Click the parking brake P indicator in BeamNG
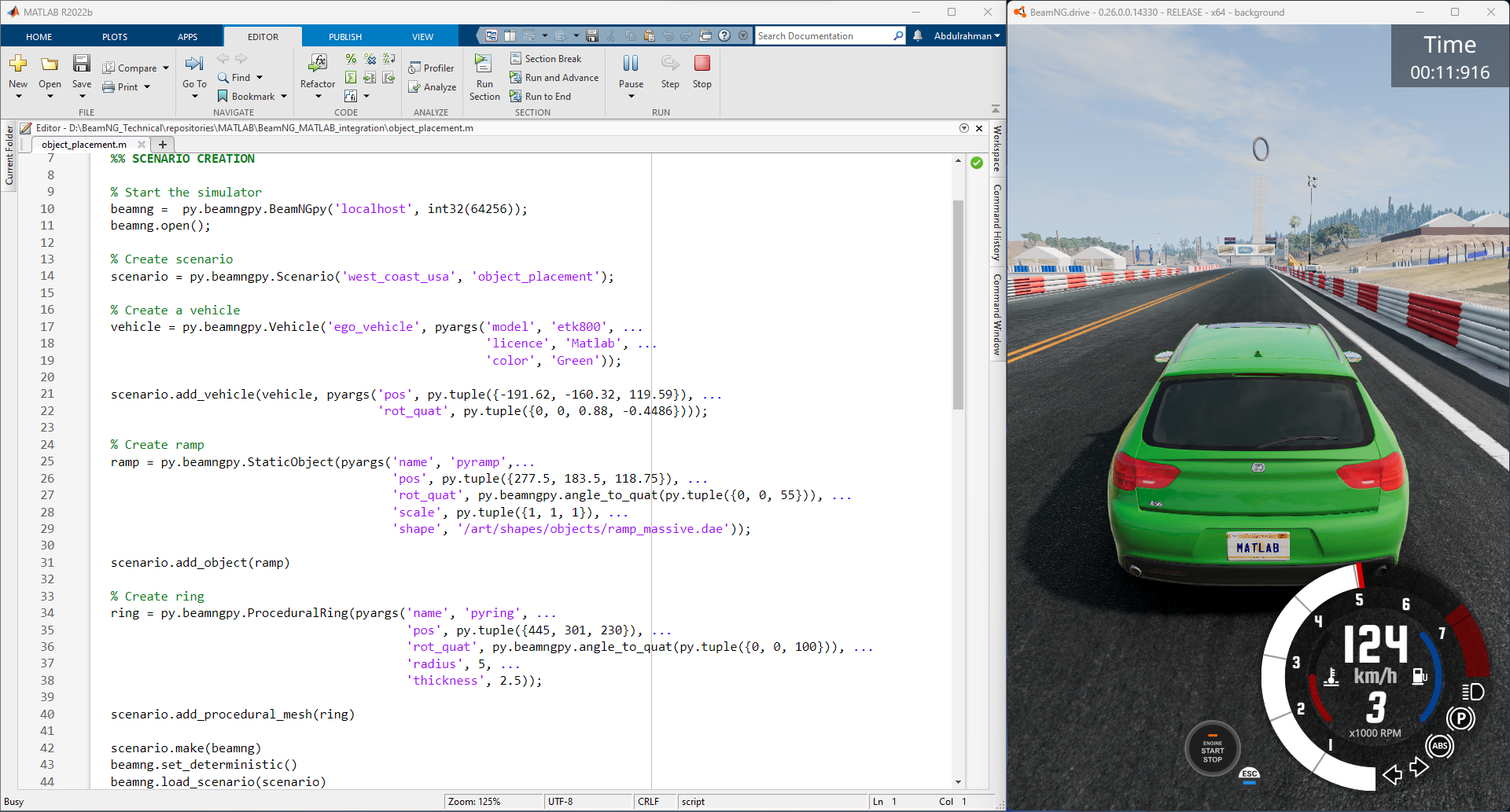The height and width of the screenshot is (812, 1510). coord(1460,718)
